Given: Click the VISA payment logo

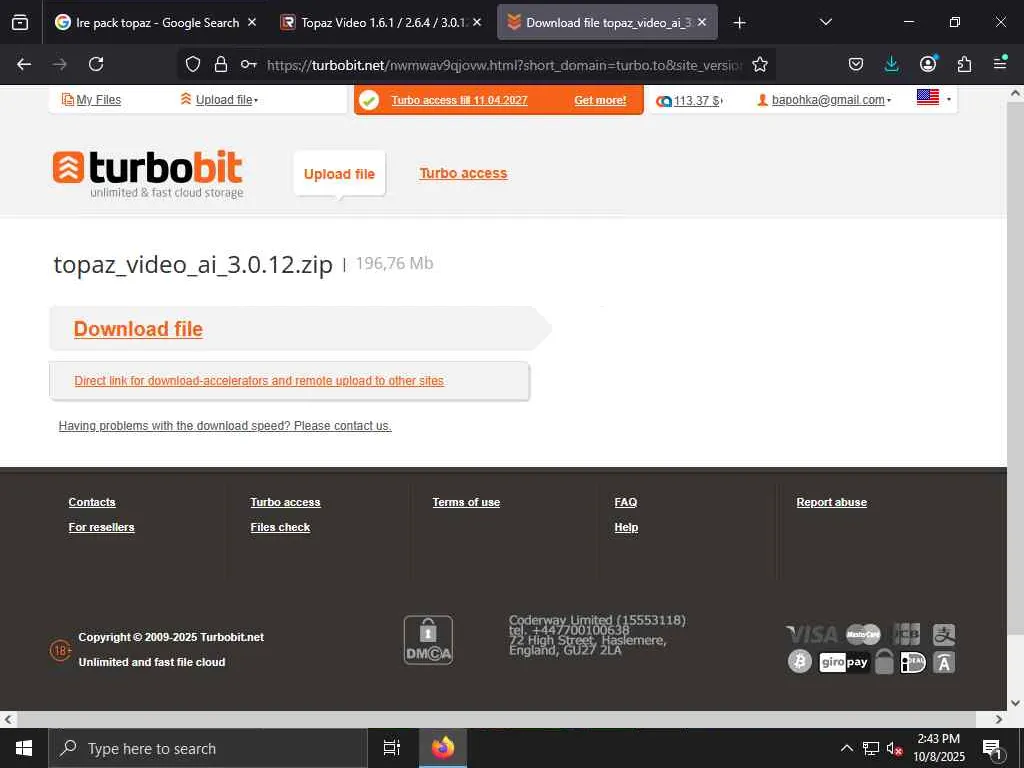Looking at the screenshot, I should (812, 634).
